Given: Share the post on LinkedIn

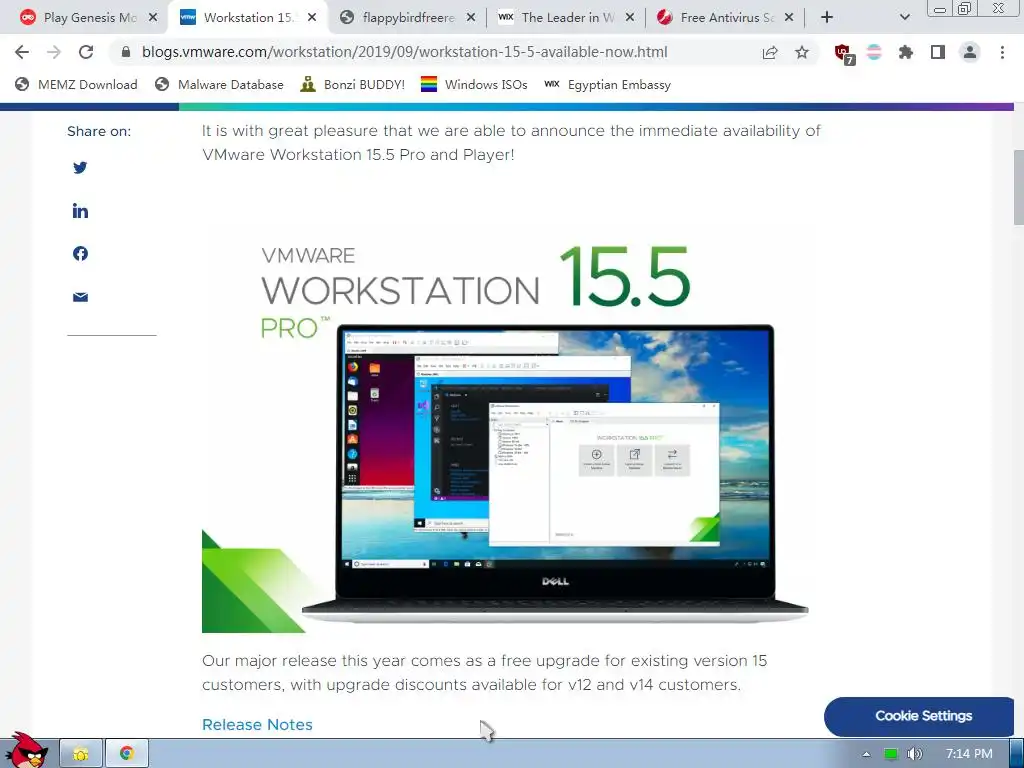Looking at the screenshot, I should 80,210.
